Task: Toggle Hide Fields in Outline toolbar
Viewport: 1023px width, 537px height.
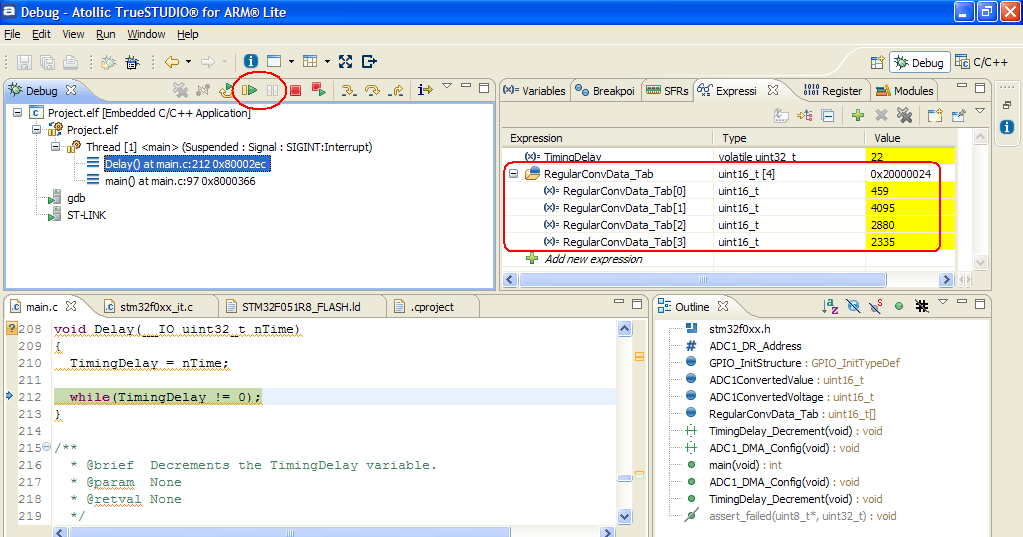Action: click(853, 306)
